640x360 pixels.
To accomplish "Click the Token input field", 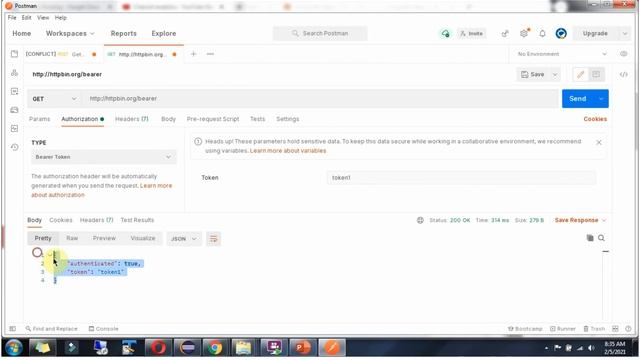I will click(461, 178).
